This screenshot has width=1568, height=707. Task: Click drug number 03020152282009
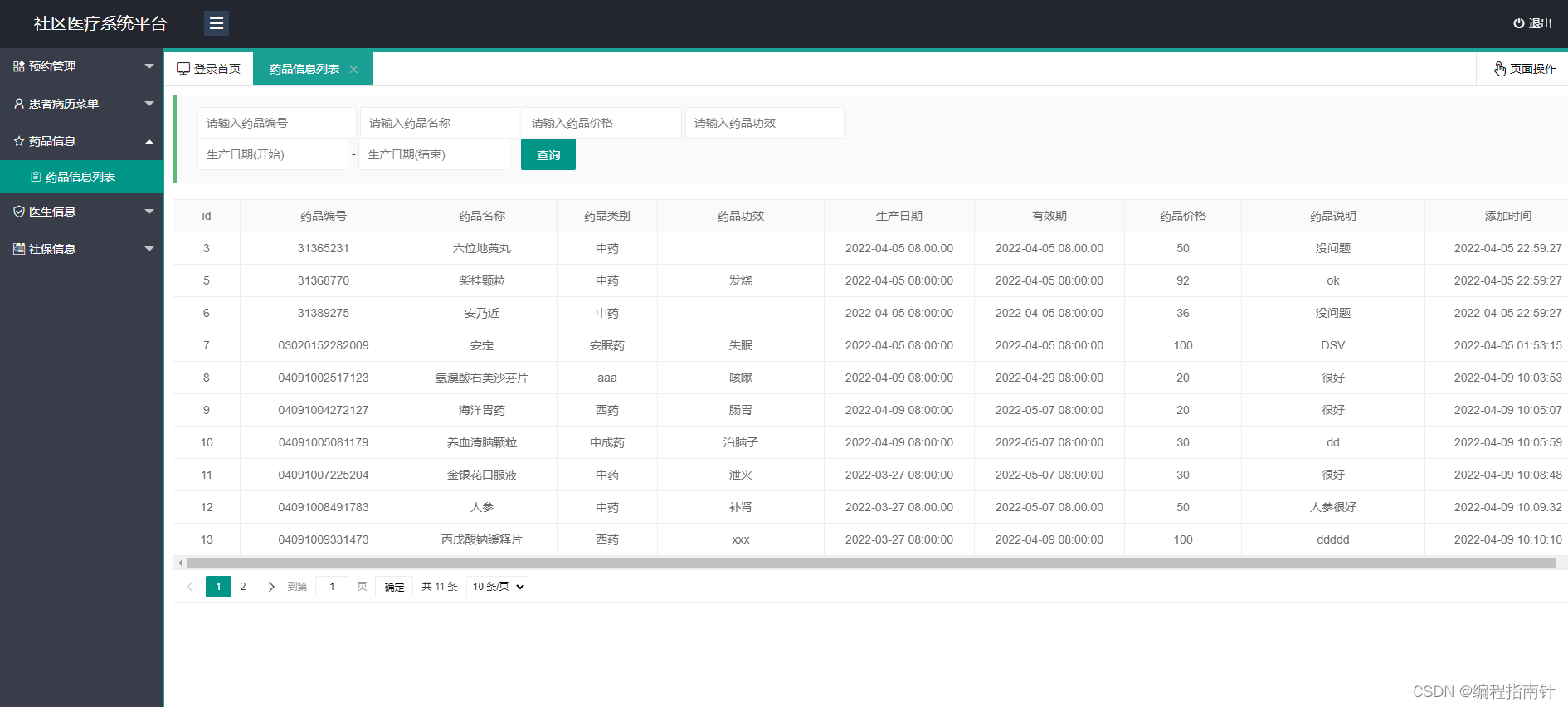pyautogui.click(x=324, y=345)
